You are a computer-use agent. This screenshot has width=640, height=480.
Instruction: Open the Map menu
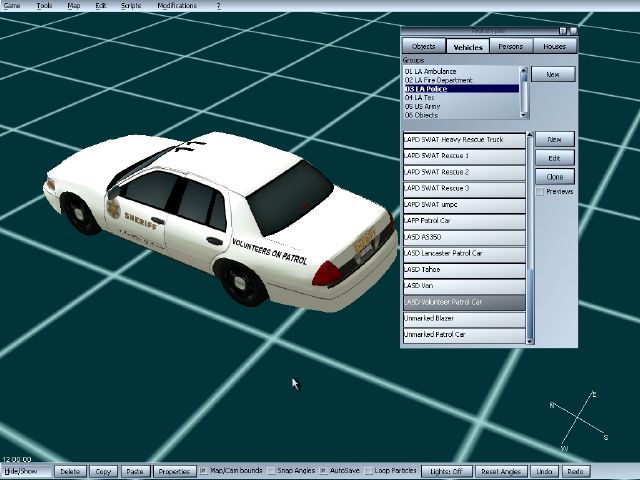[x=73, y=6]
